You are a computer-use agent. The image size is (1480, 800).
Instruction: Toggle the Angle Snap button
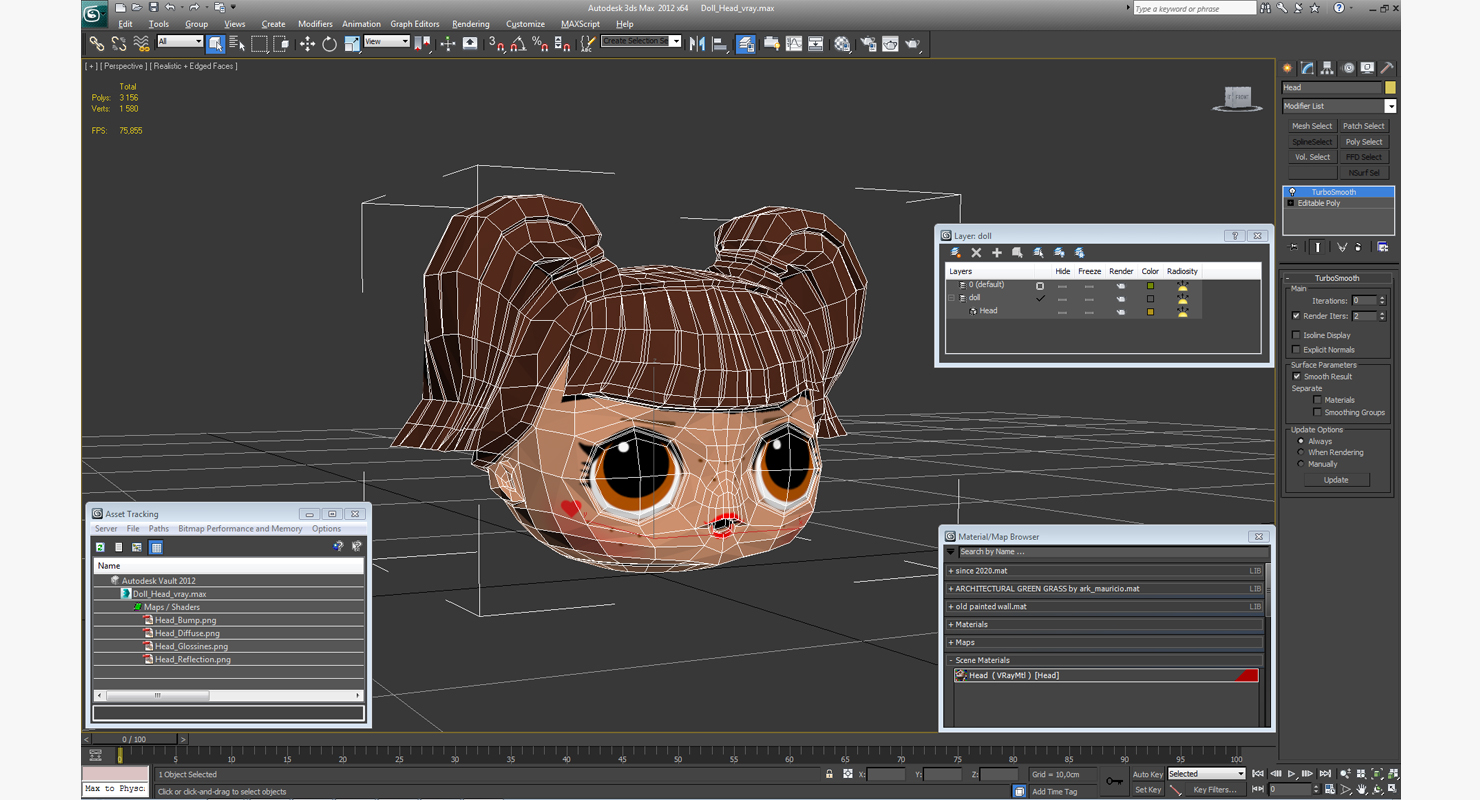(519, 44)
